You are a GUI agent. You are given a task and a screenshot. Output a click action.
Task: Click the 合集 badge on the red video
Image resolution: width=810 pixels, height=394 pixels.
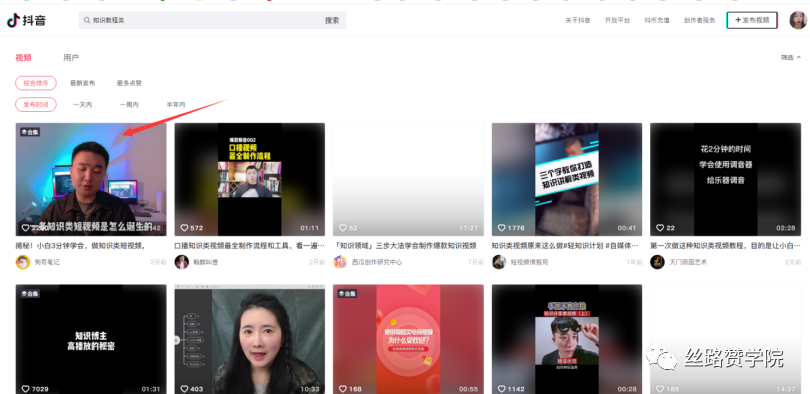(x=347, y=294)
